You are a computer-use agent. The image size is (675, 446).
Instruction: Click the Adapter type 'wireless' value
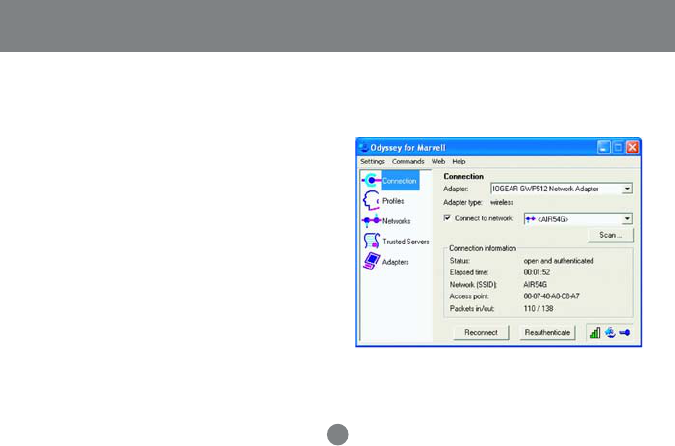click(502, 202)
